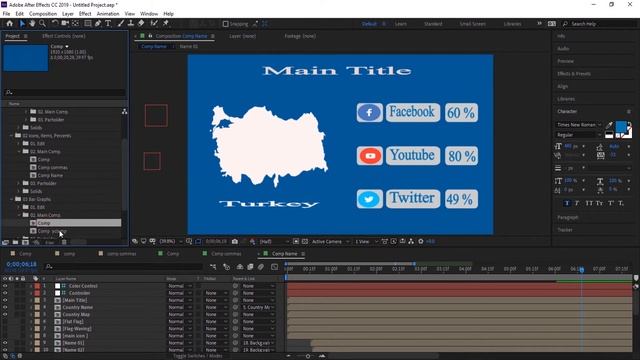
Task: Switch to the Standard workspace
Action: pos(433,24)
